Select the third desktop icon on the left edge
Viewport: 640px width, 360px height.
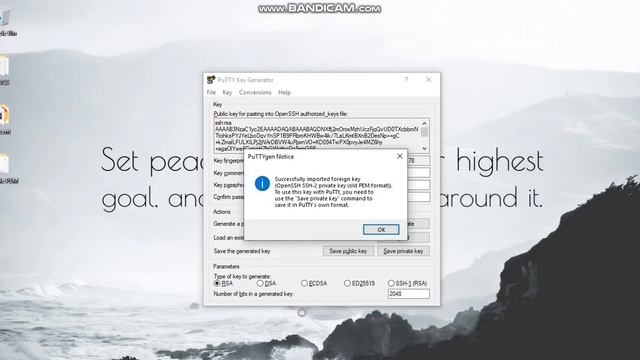coord(5,119)
